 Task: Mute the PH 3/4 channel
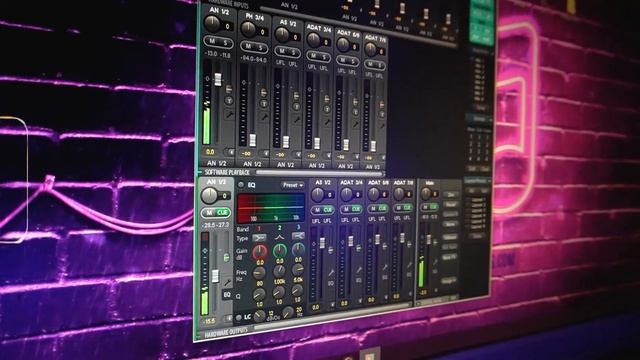(248, 46)
